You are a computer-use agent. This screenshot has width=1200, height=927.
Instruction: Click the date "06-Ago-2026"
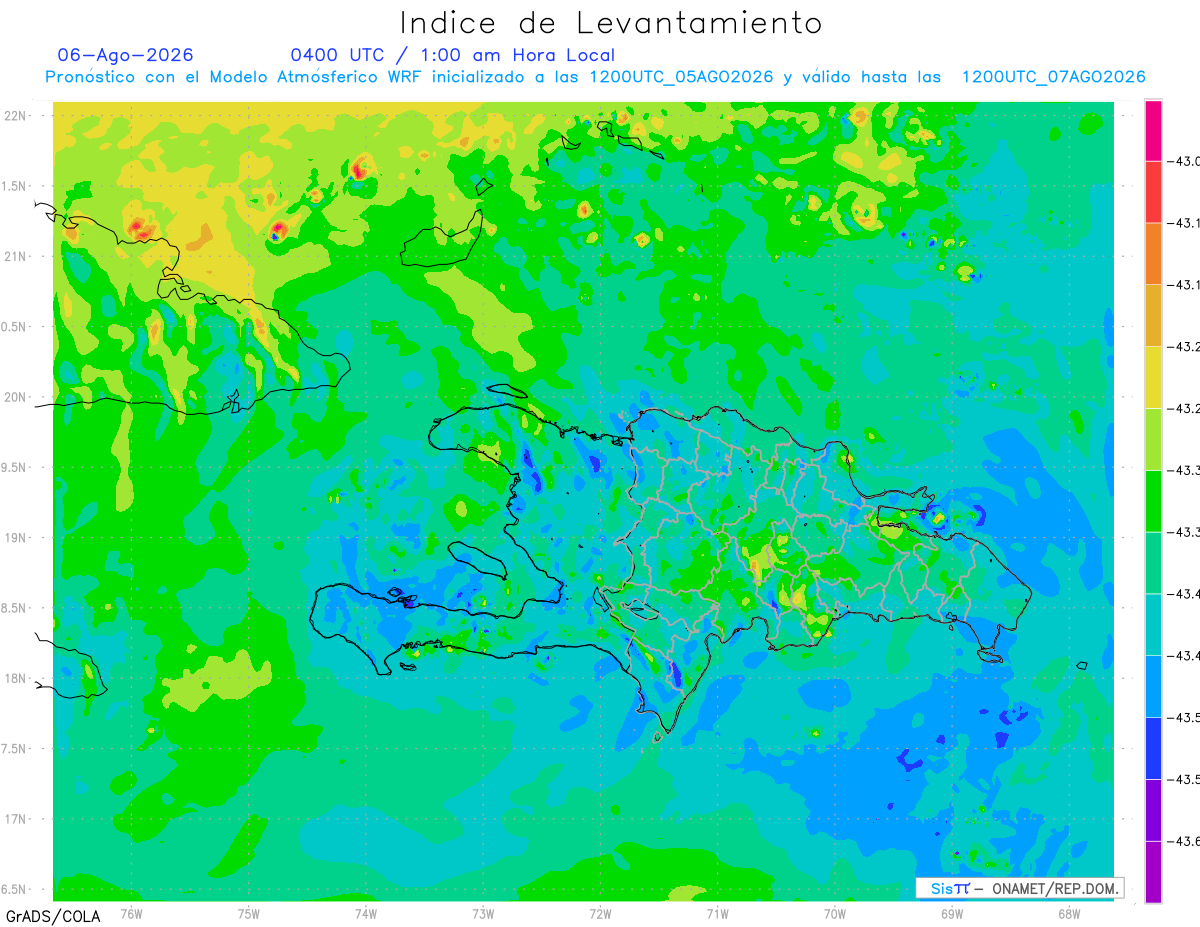pos(126,55)
